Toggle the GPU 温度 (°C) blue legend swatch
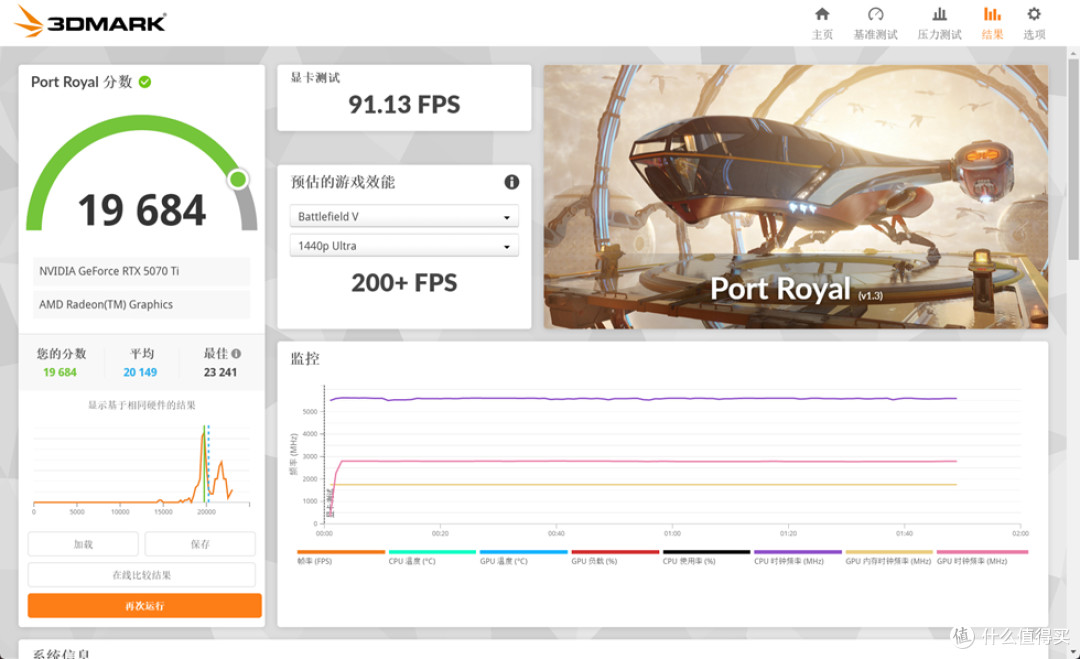The image size is (1080, 659). (x=523, y=552)
